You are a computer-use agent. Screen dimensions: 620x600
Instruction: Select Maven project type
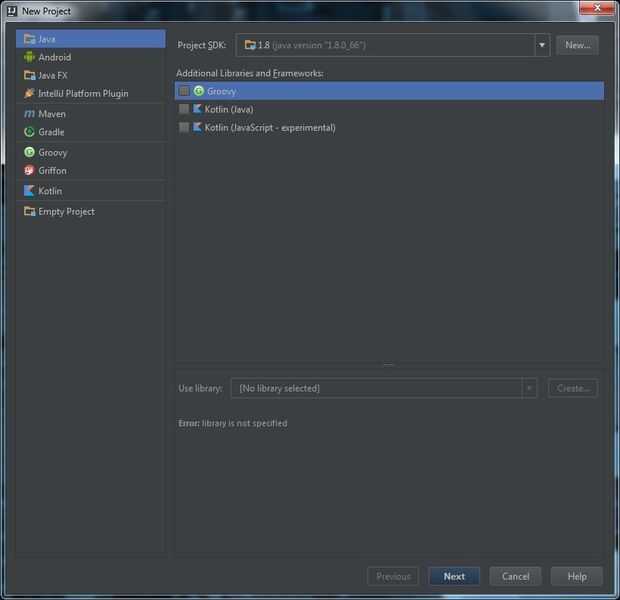coord(91,114)
